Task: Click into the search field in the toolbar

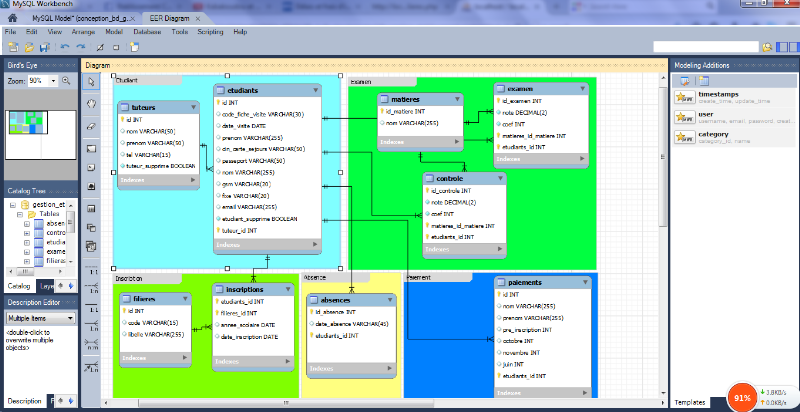Action: (703, 46)
